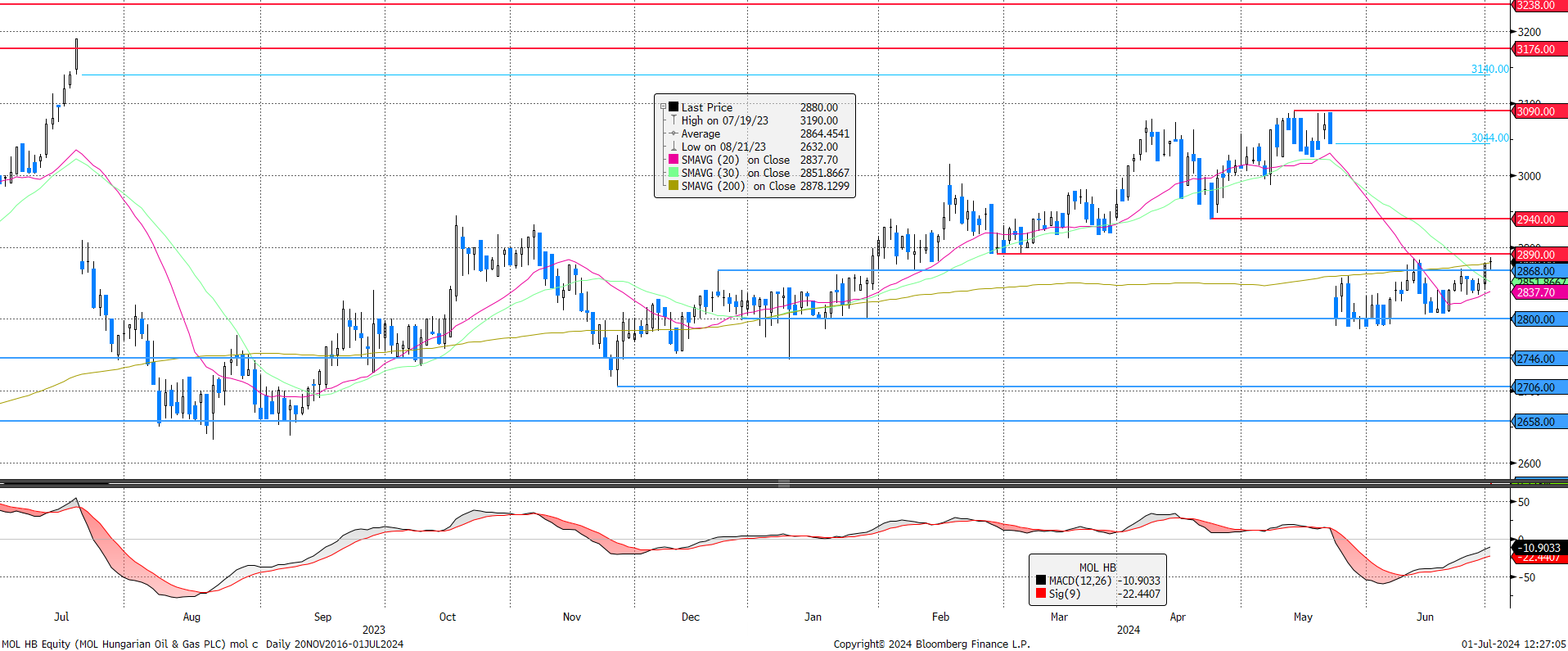Click the 2837.70 value in legend
This screenshot has height=651, width=1568.
point(819,160)
